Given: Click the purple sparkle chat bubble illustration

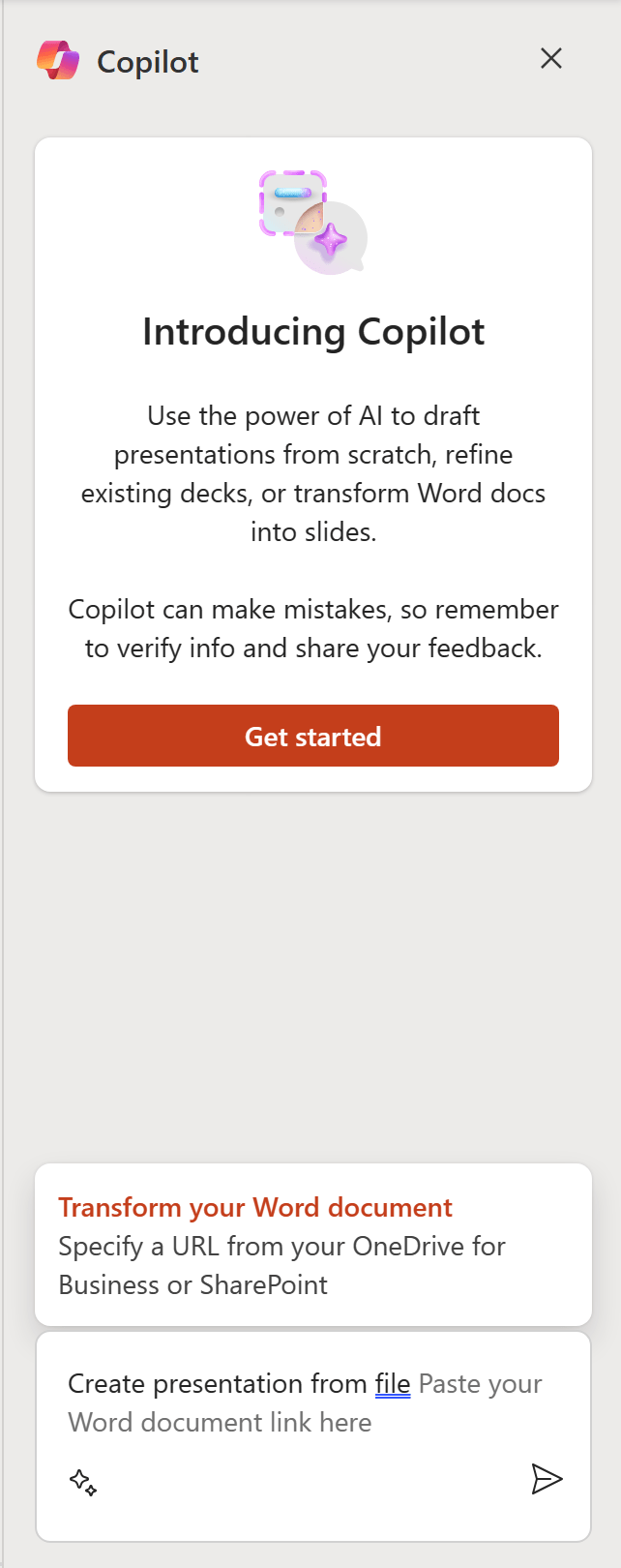Looking at the screenshot, I should [332, 239].
